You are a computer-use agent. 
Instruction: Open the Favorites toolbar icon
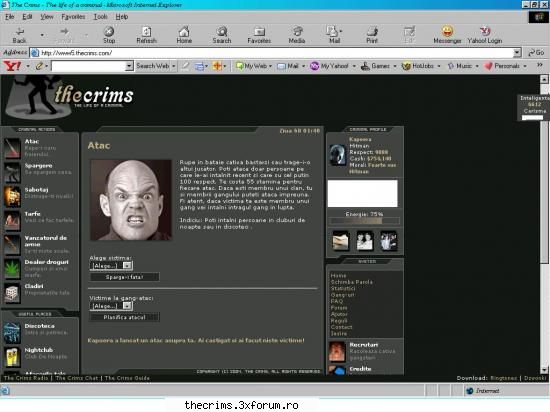coord(259,35)
